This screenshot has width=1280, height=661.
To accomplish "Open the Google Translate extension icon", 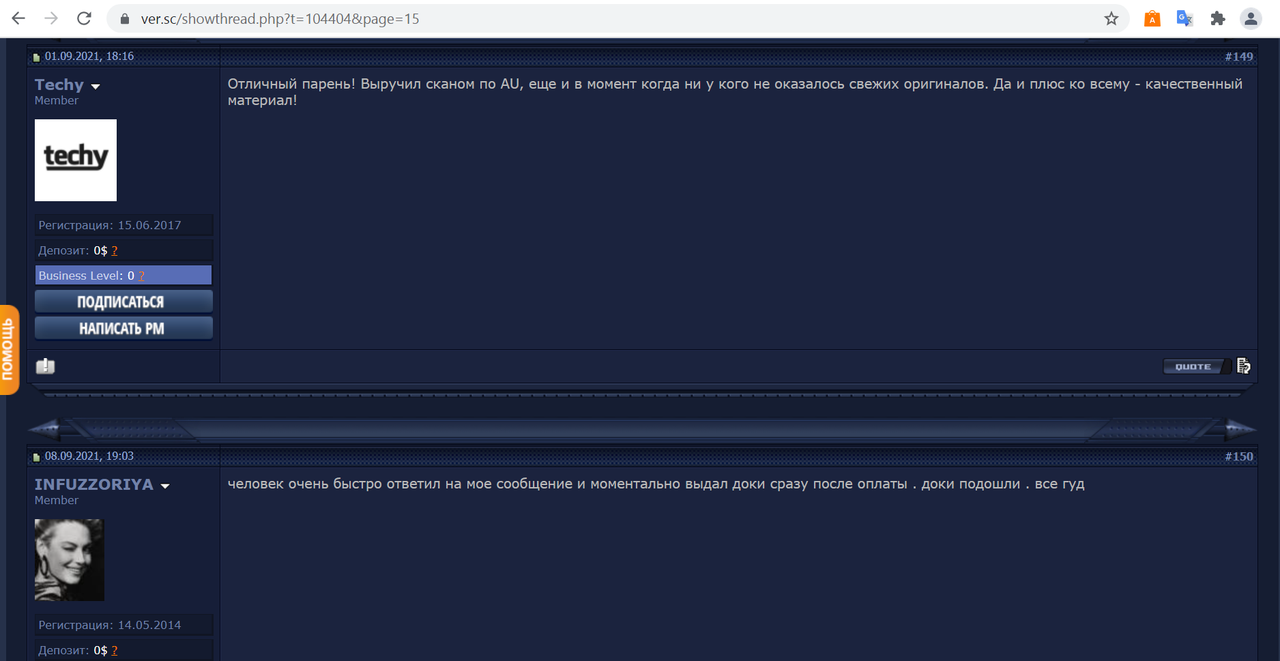I will pos(1185,18).
